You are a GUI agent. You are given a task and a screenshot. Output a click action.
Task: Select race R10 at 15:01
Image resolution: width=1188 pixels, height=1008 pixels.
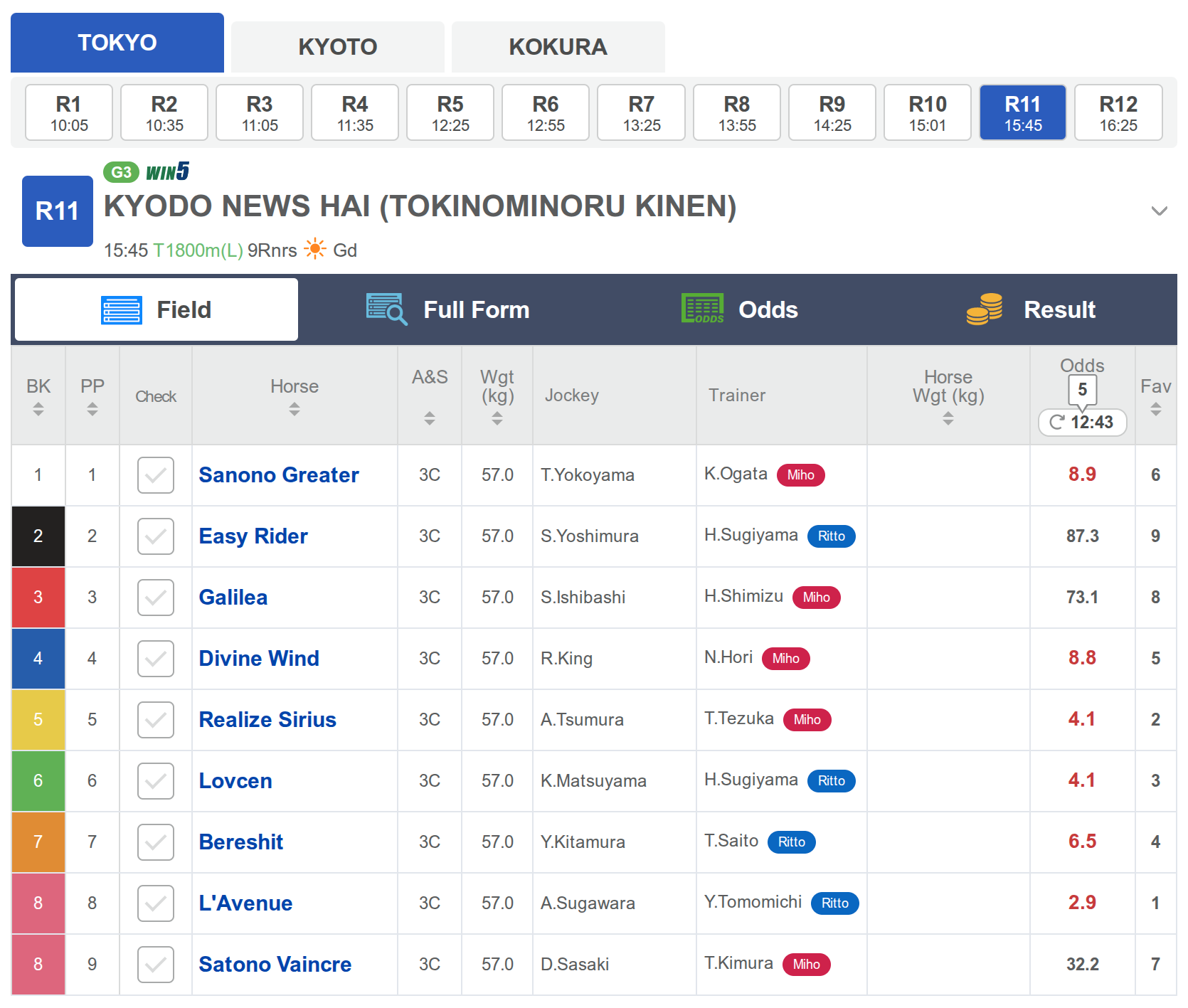tap(928, 112)
